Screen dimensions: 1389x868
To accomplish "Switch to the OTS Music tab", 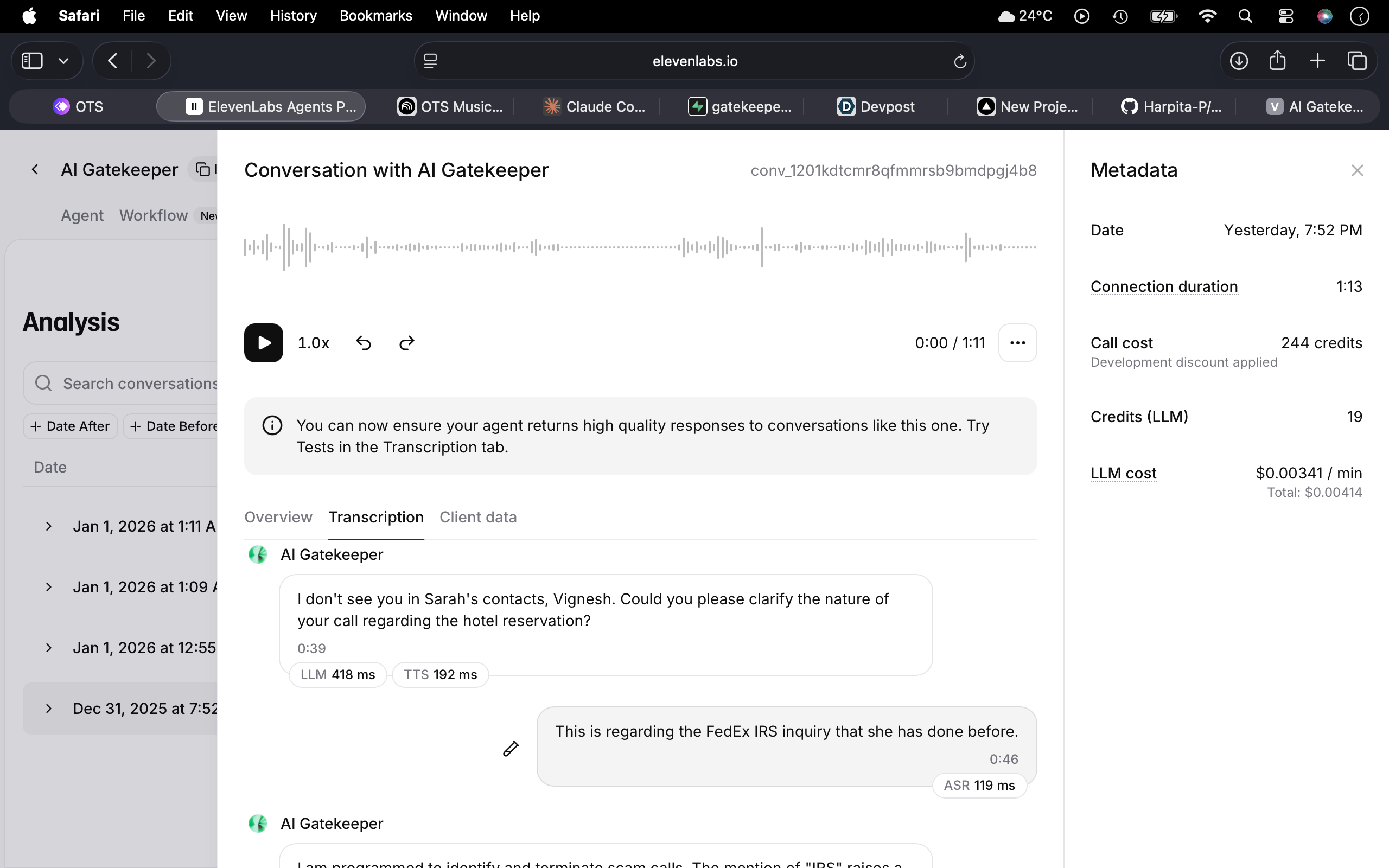I will point(450,107).
